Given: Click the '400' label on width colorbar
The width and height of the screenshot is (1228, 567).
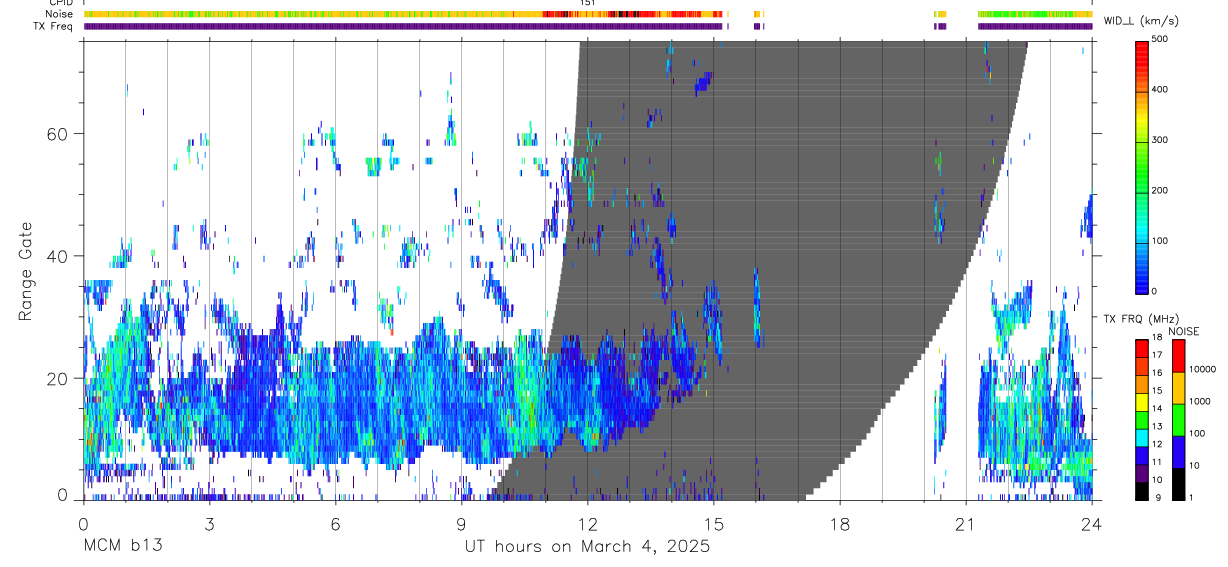Looking at the screenshot, I should (x=1162, y=90).
